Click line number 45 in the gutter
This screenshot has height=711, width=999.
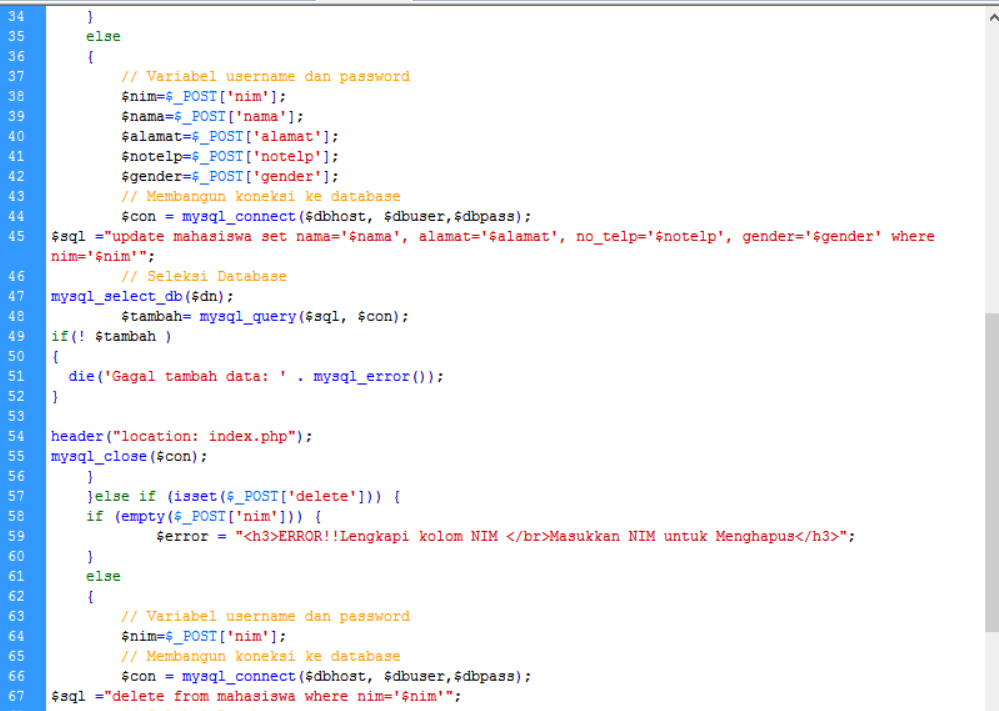point(17,236)
